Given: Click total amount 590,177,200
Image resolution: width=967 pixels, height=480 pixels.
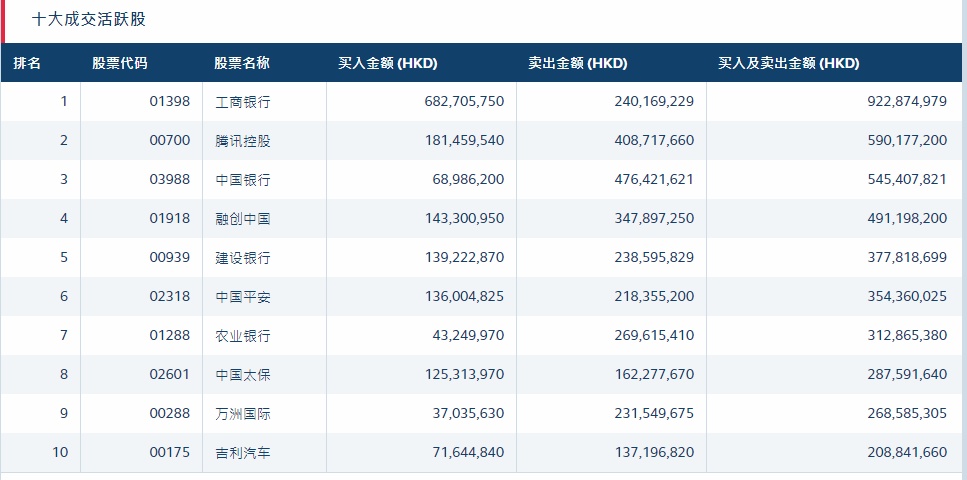Looking at the screenshot, I should click(907, 140).
